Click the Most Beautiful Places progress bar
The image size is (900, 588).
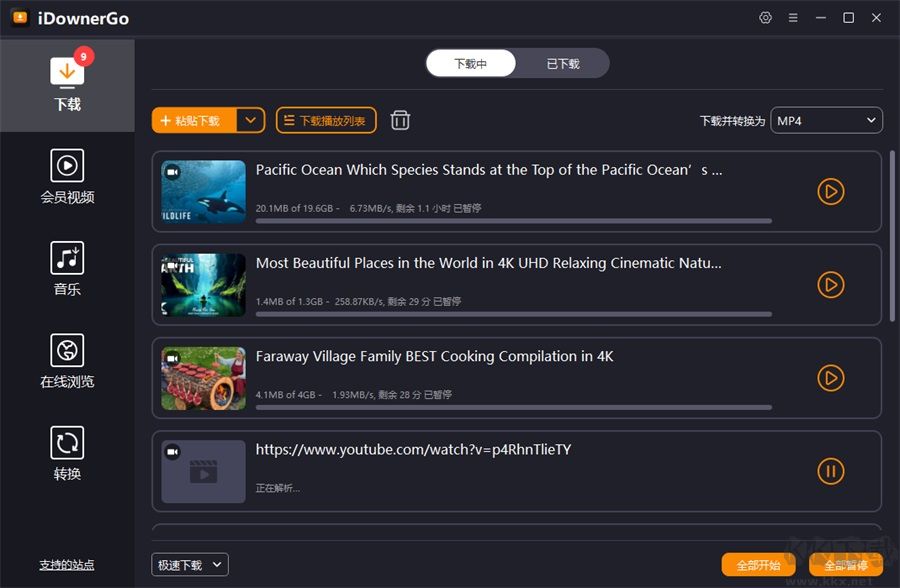[x=514, y=314]
